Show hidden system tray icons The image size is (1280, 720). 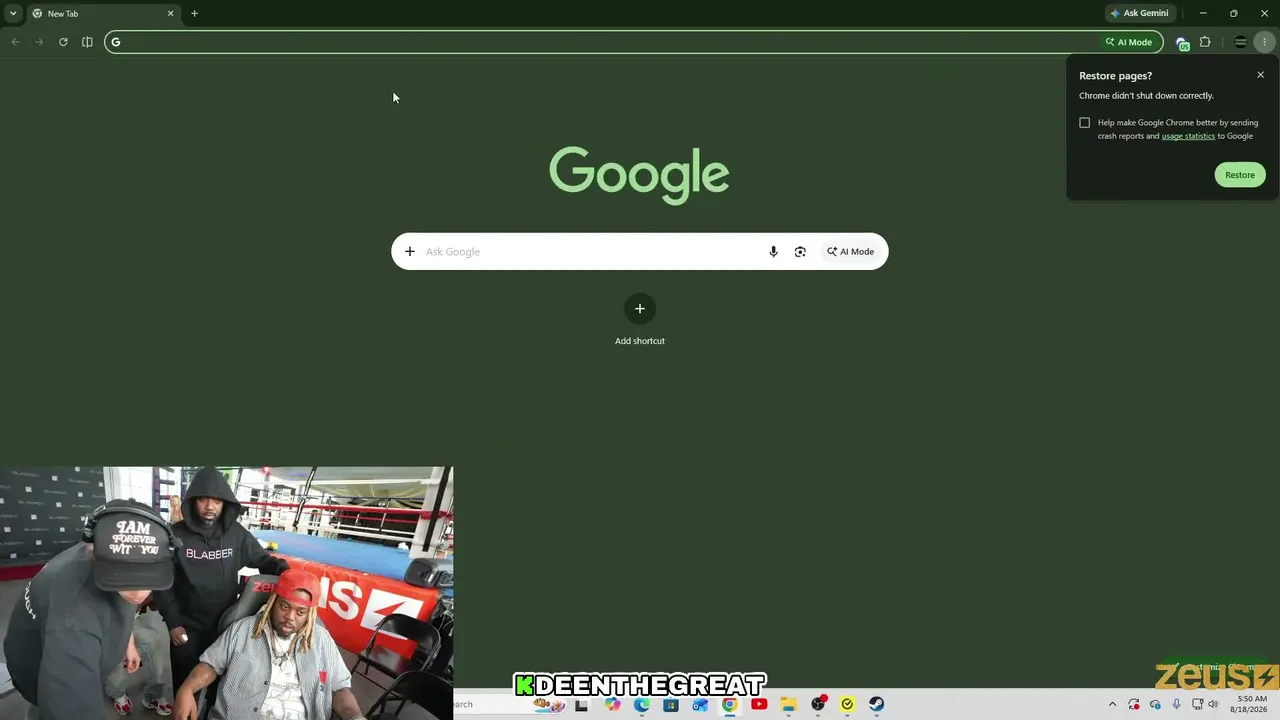tap(1112, 704)
